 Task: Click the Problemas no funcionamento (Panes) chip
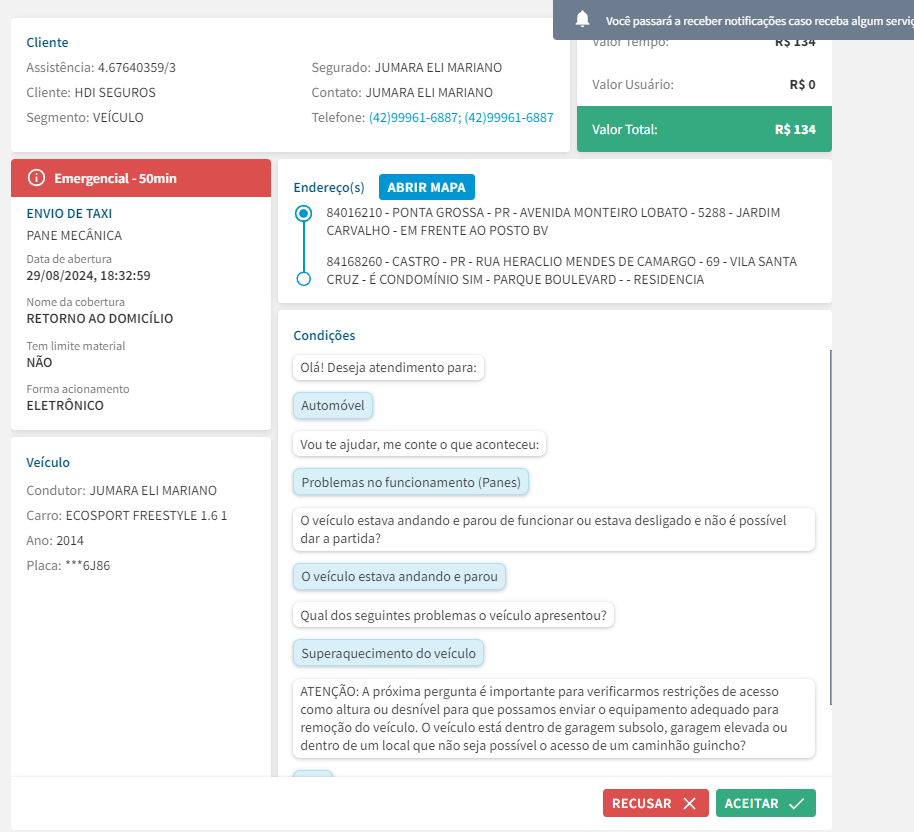click(x=412, y=482)
